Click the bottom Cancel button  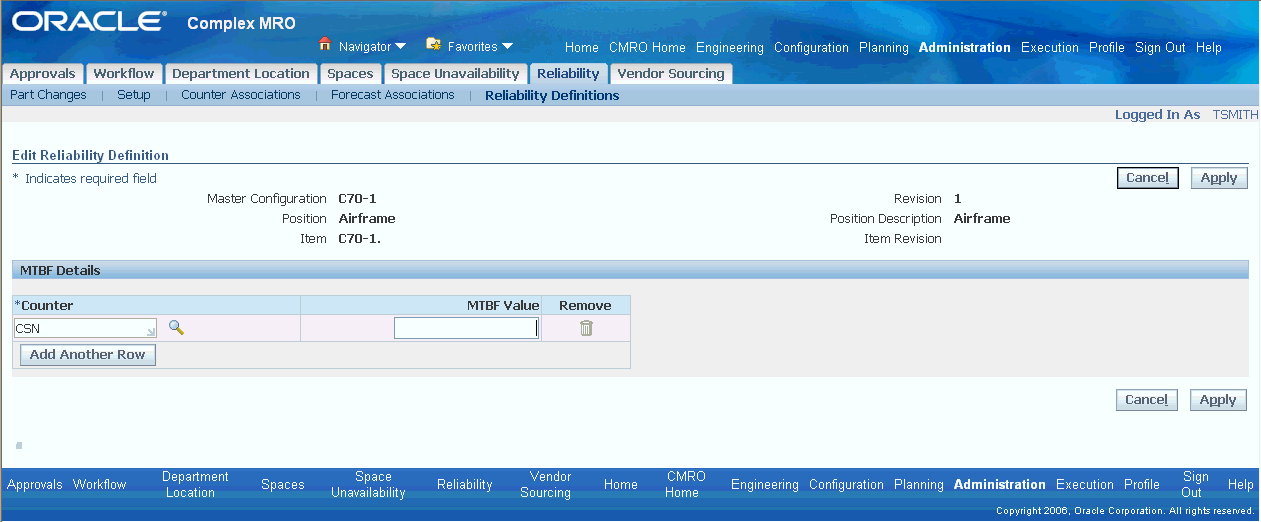coord(1146,400)
